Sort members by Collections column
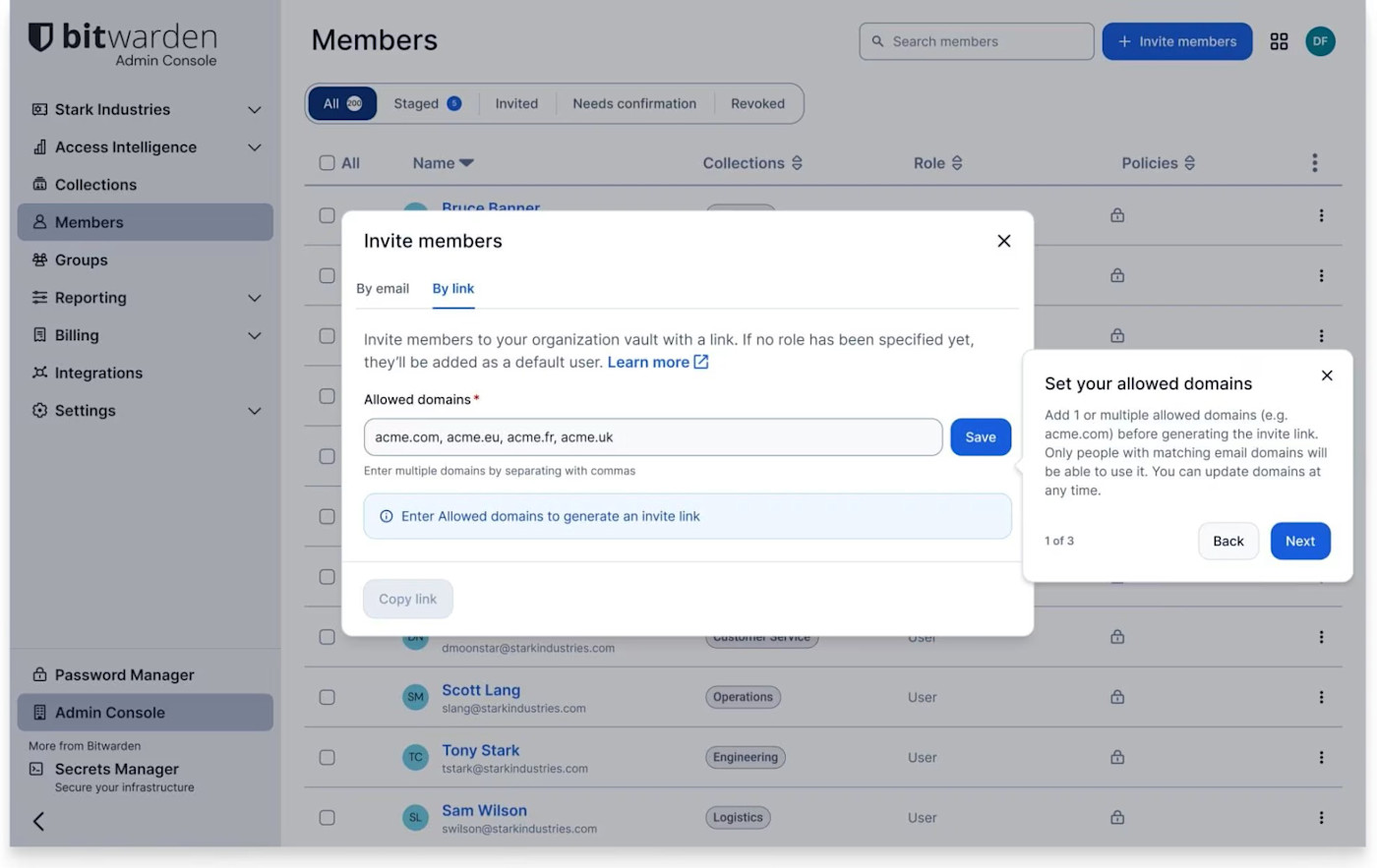The height and width of the screenshot is (868, 1377). click(752, 163)
